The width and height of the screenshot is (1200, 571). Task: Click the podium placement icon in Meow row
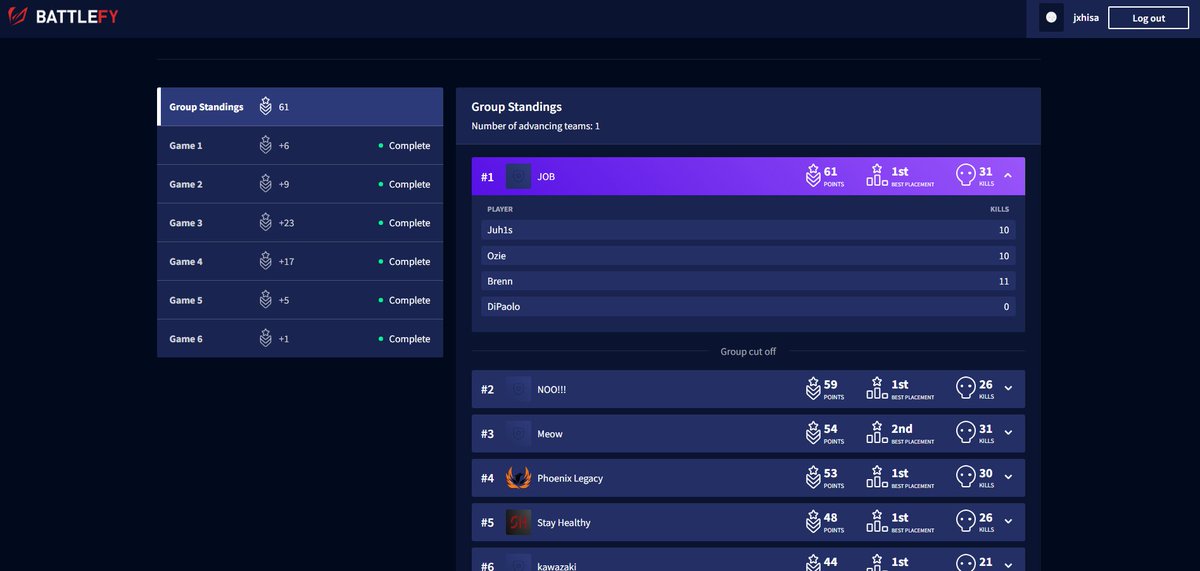click(x=877, y=432)
